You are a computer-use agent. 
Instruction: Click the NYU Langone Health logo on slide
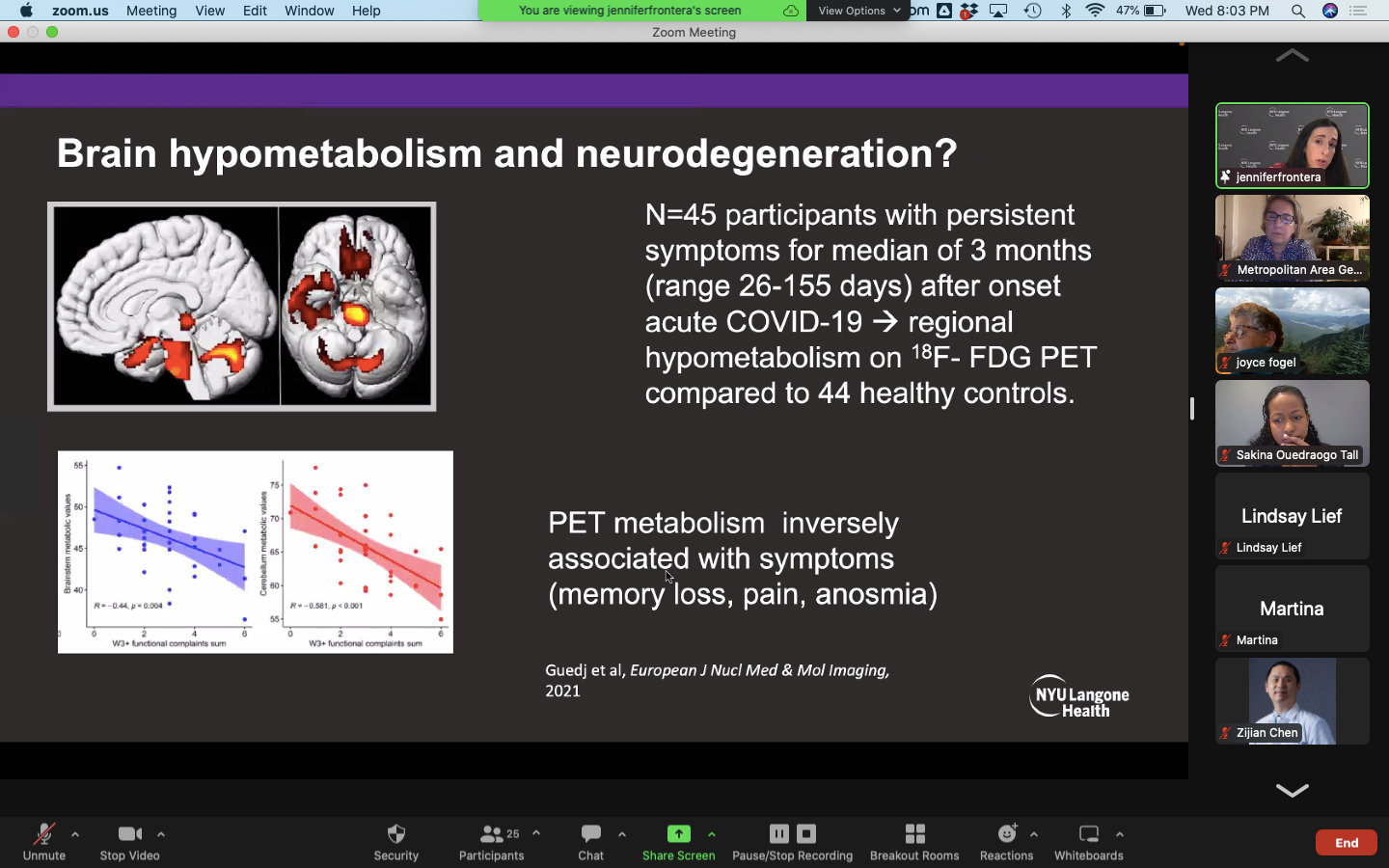[x=1079, y=696]
